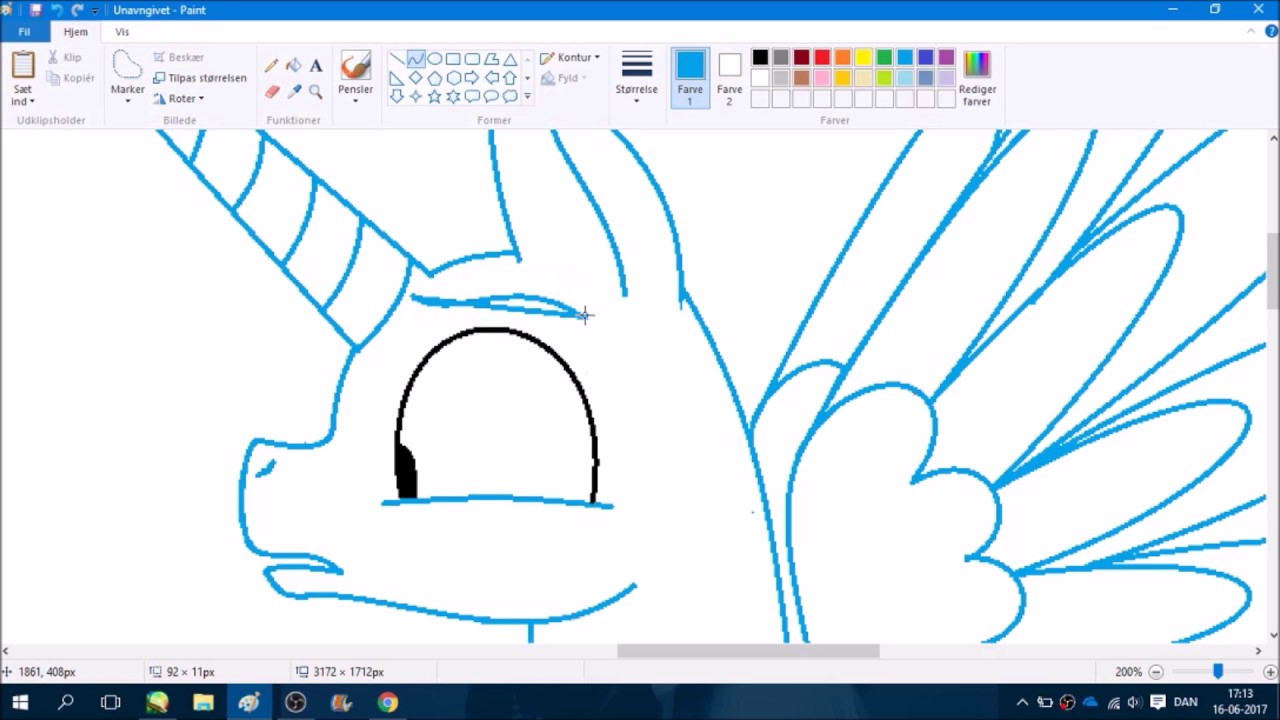Open Rediger farver color editor
Viewport: 1280px width, 720px height.
coord(977,77)
